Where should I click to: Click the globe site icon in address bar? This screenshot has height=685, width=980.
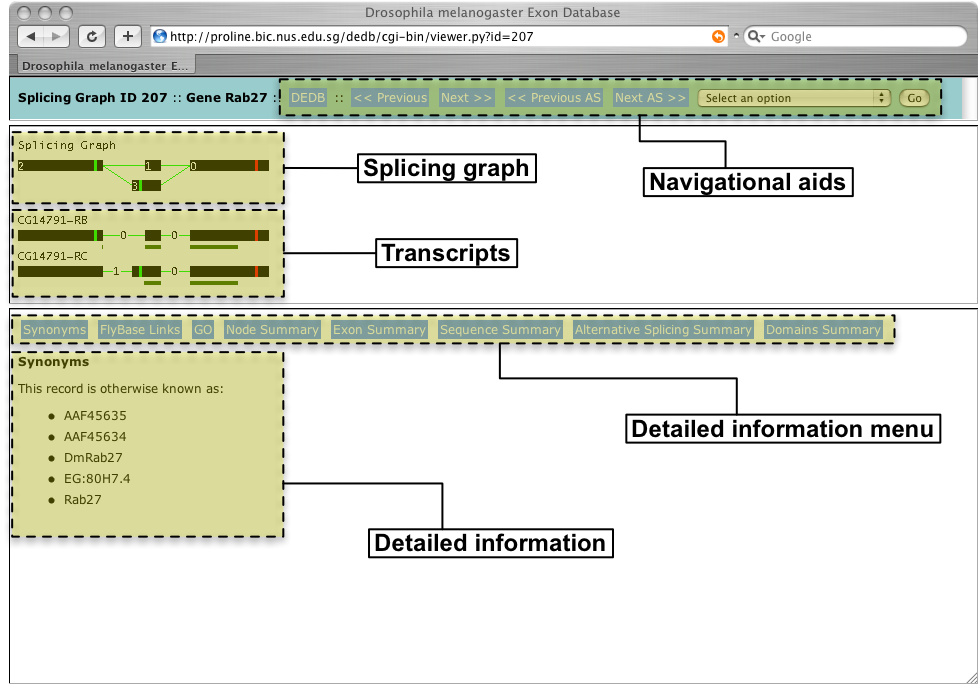coord(160,36)
